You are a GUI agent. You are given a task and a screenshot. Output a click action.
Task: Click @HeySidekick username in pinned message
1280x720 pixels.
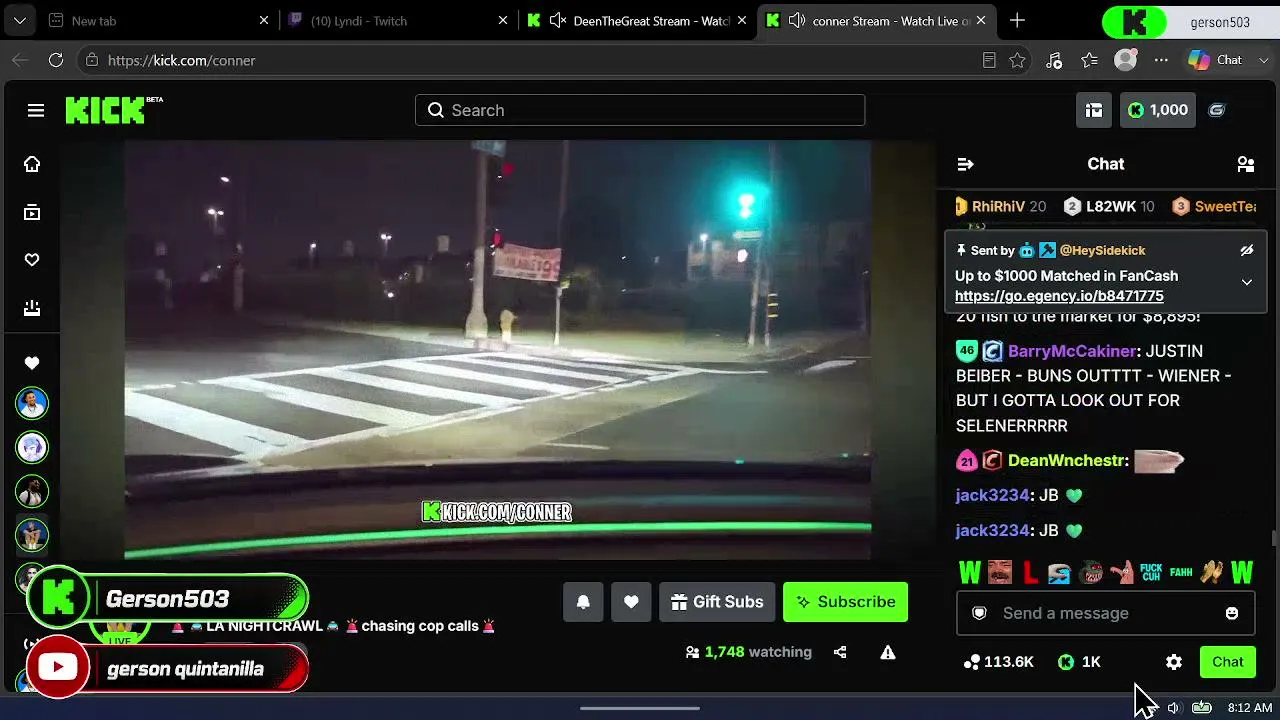tap(1102, 250)
